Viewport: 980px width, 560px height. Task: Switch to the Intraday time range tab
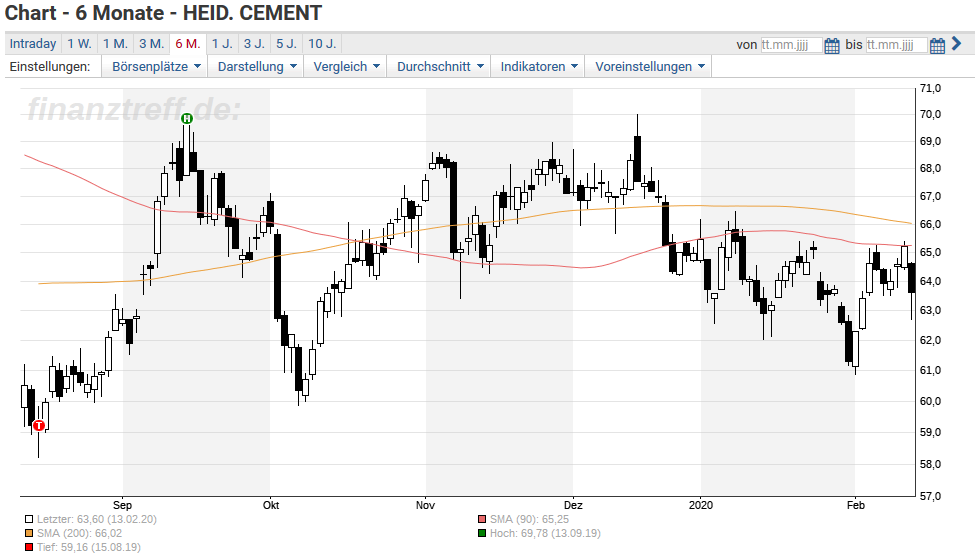[x=32, y=44]
